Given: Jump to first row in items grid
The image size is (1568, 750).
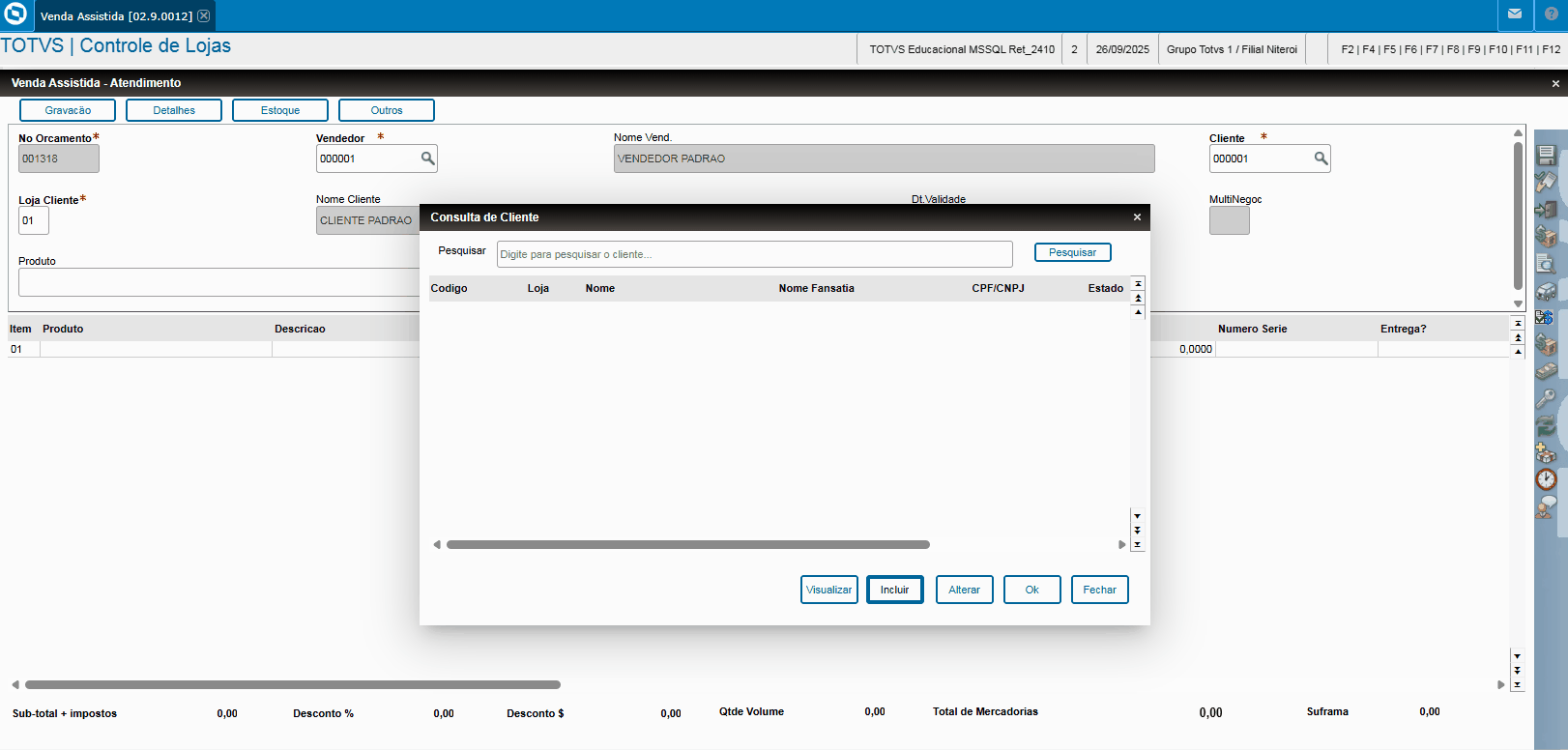Looking at the screenshot, I should pos(1518,324).
